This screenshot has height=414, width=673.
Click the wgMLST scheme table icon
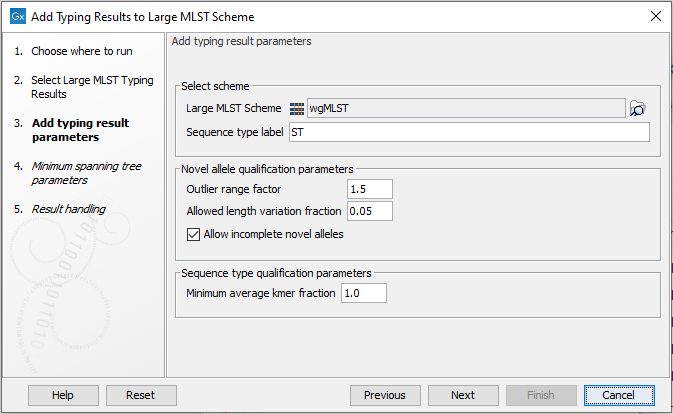click(x=297, y=109)
